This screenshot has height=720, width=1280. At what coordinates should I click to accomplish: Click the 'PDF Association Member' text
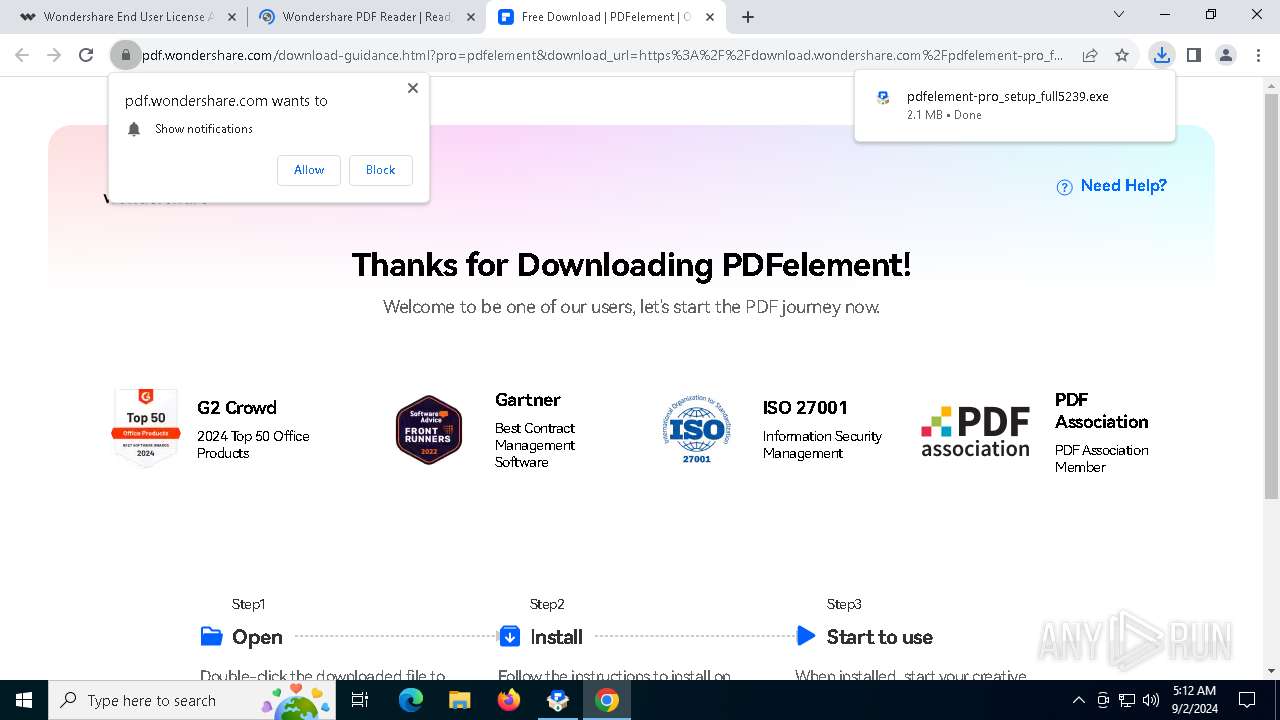click(1102, 458)
